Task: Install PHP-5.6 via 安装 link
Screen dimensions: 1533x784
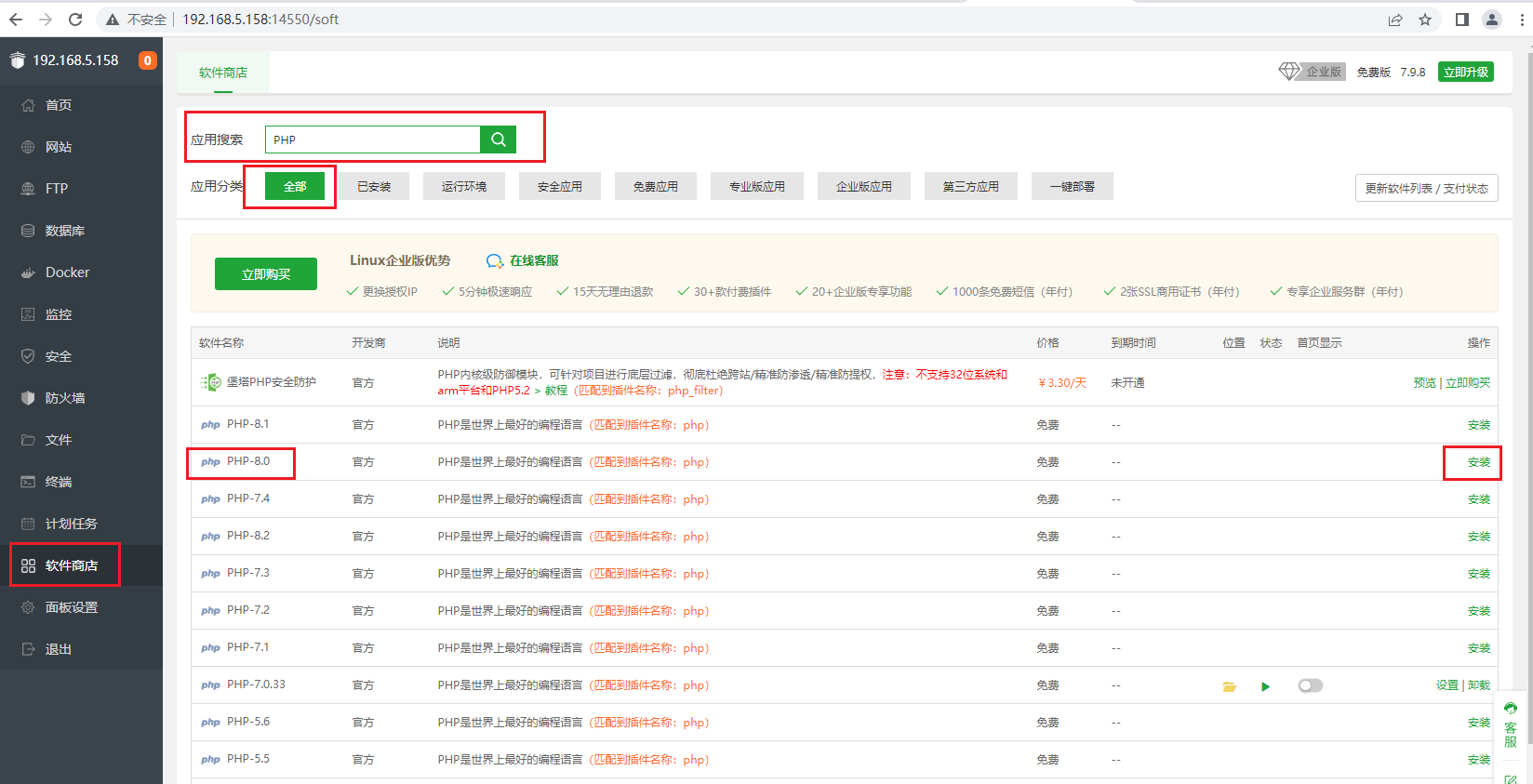Action: pyautogui.click(x=1479, y=723)
